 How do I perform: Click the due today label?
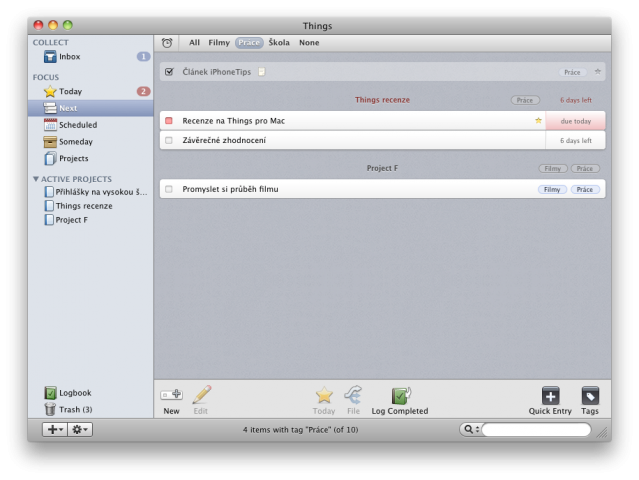coord(575,121)
